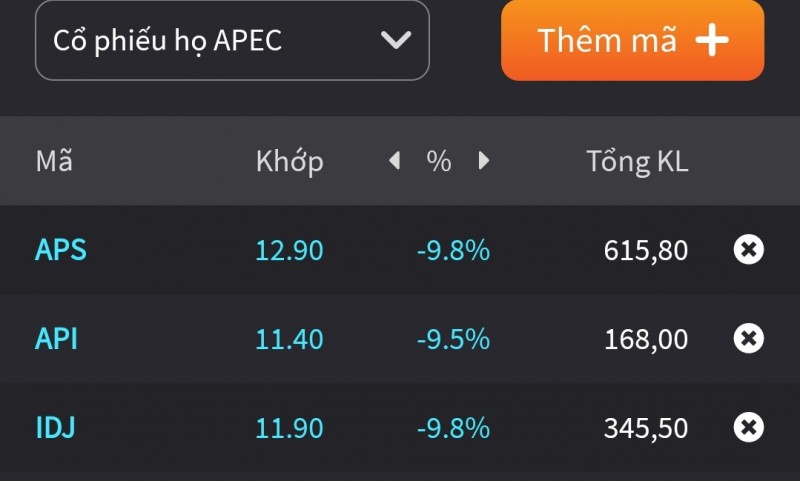Image resolution: width=800 pixels, height=481 pixels.
Task: Click the % column header
Action: [439, 161]
